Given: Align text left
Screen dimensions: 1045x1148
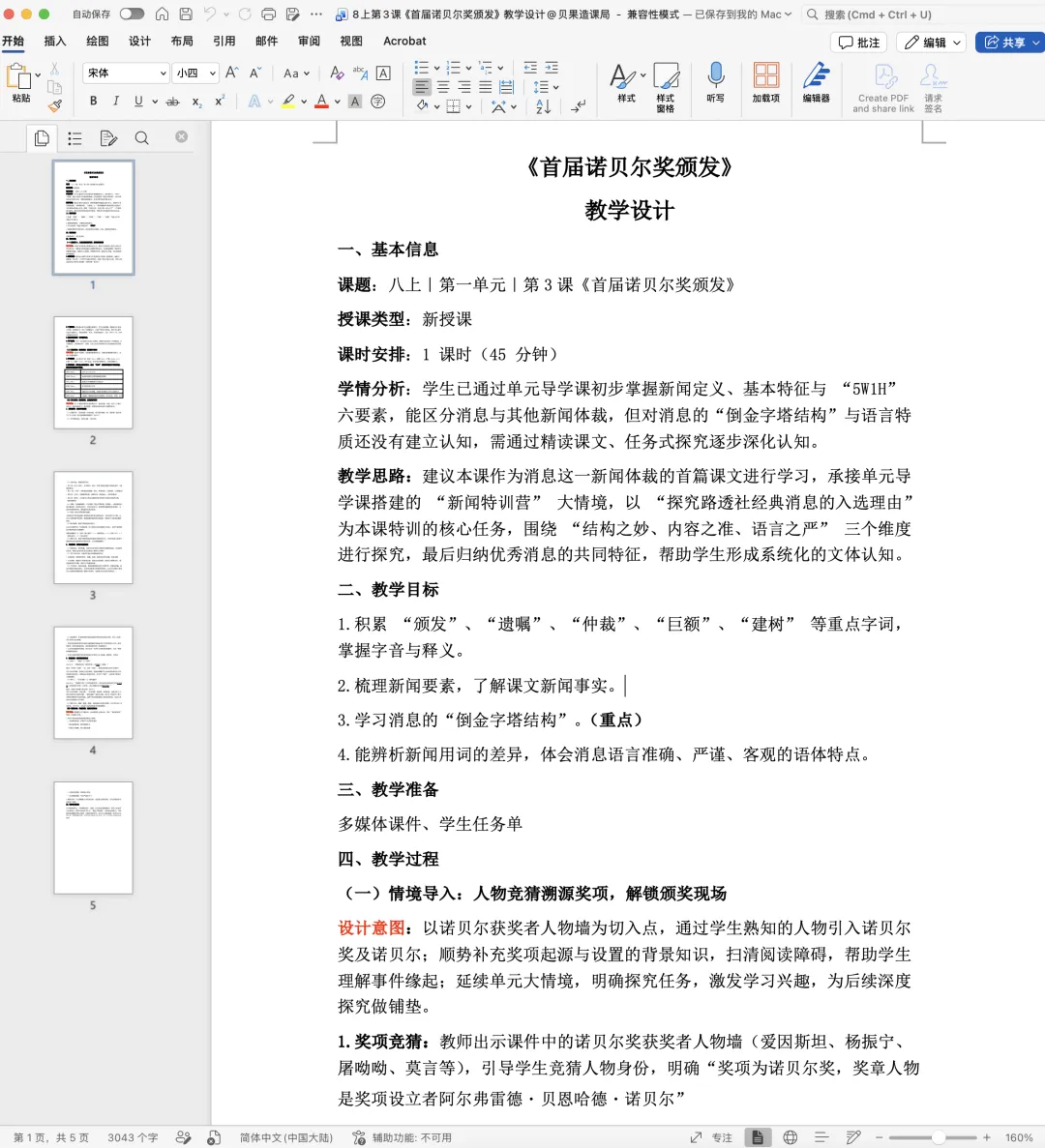Looking at the screenshot, I should coord(422,87).
